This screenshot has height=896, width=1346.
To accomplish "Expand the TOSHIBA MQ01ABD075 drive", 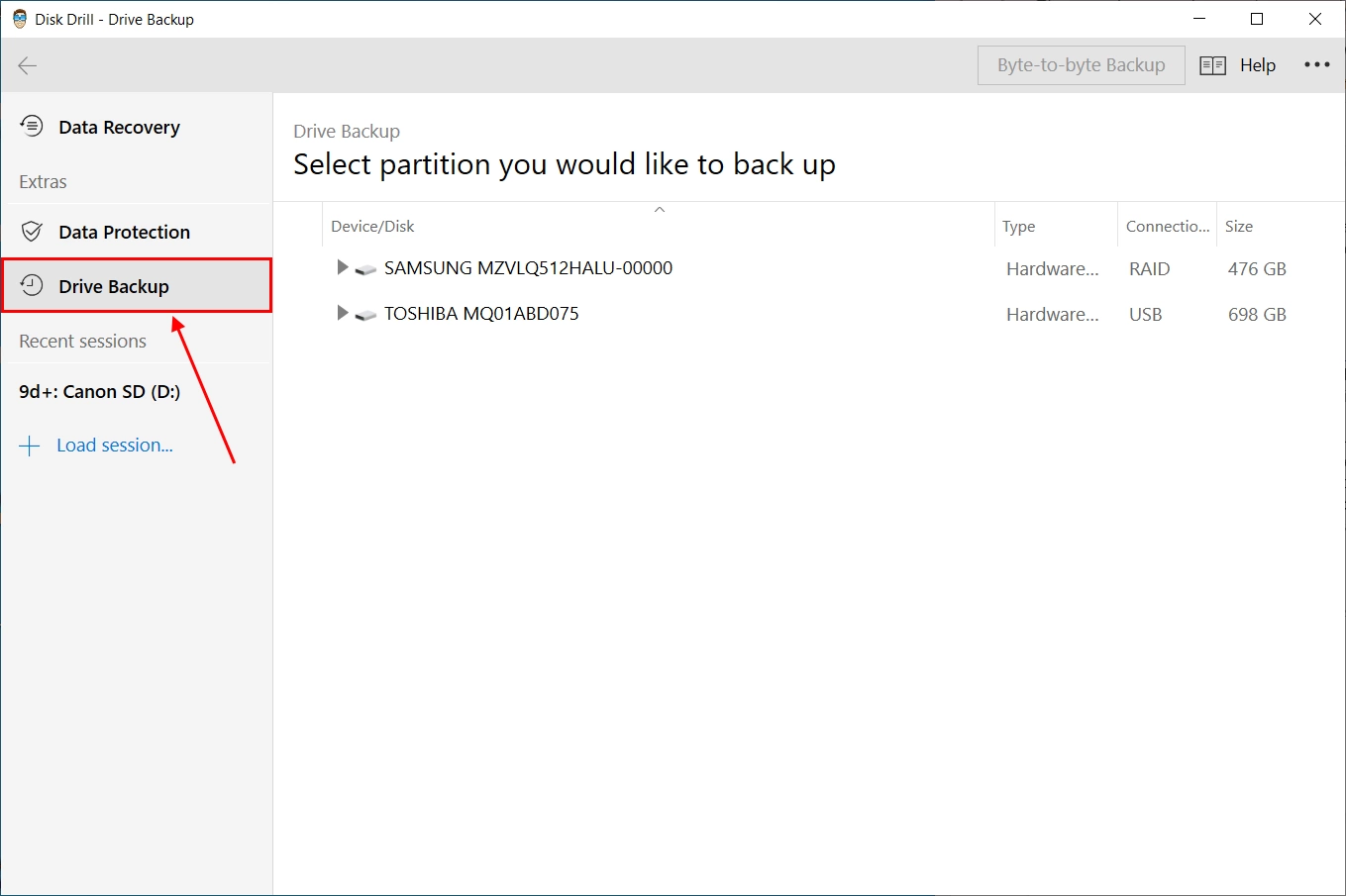I will pos(342,313).
